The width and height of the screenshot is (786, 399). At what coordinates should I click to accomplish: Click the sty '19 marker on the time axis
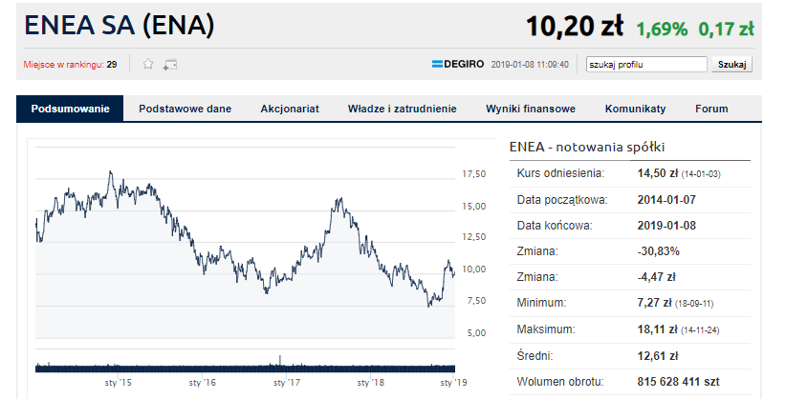[x=454, y=382]
